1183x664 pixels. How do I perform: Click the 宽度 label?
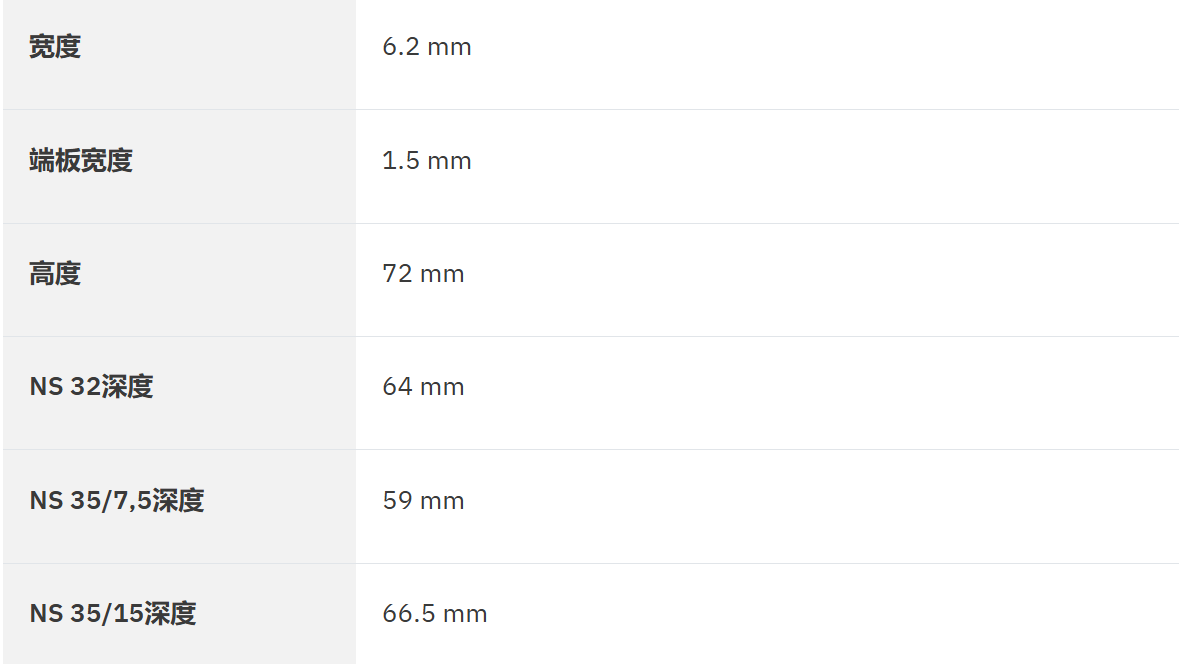click(55, 47)
